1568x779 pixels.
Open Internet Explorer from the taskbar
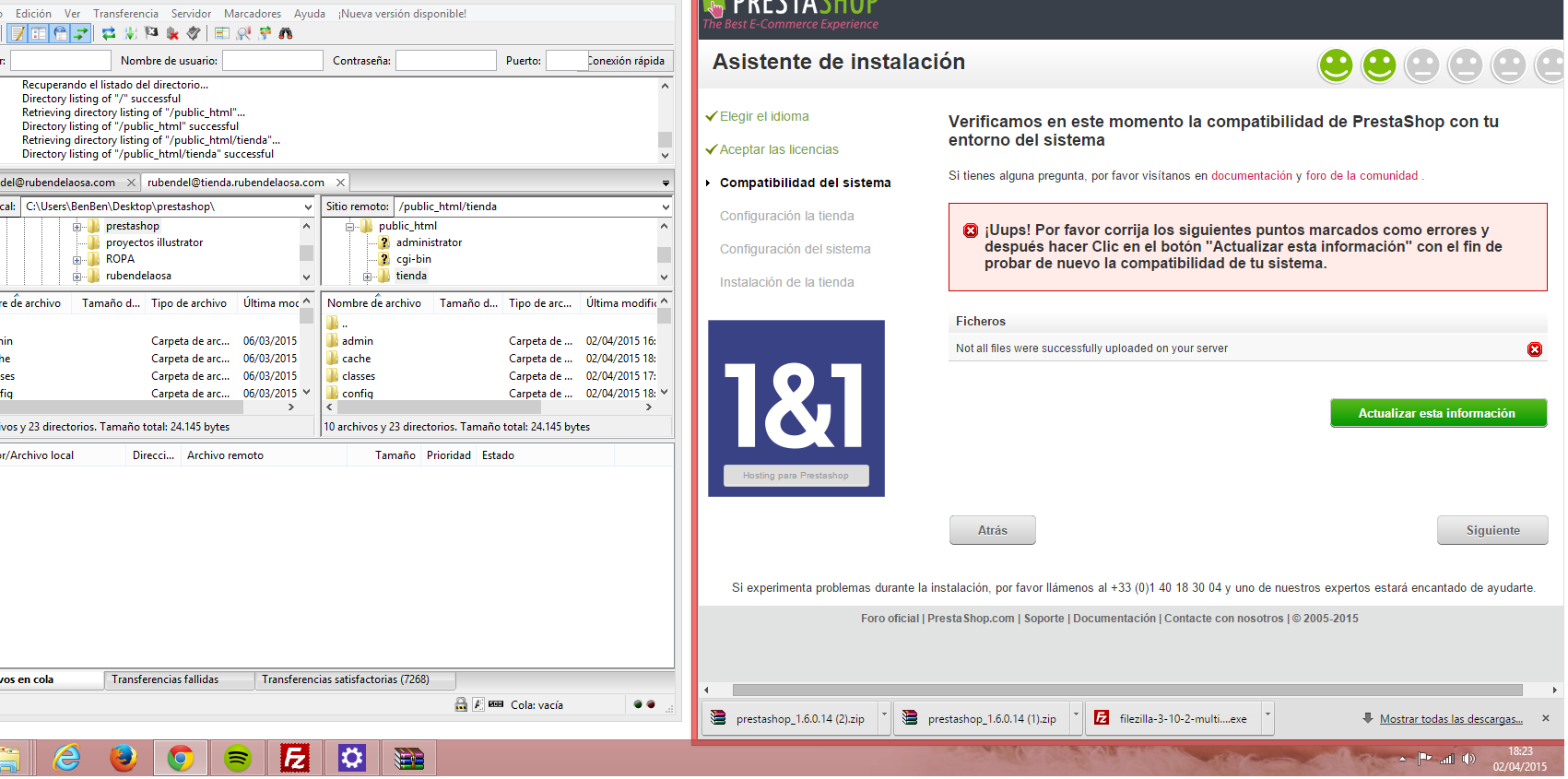coord(66,759)
